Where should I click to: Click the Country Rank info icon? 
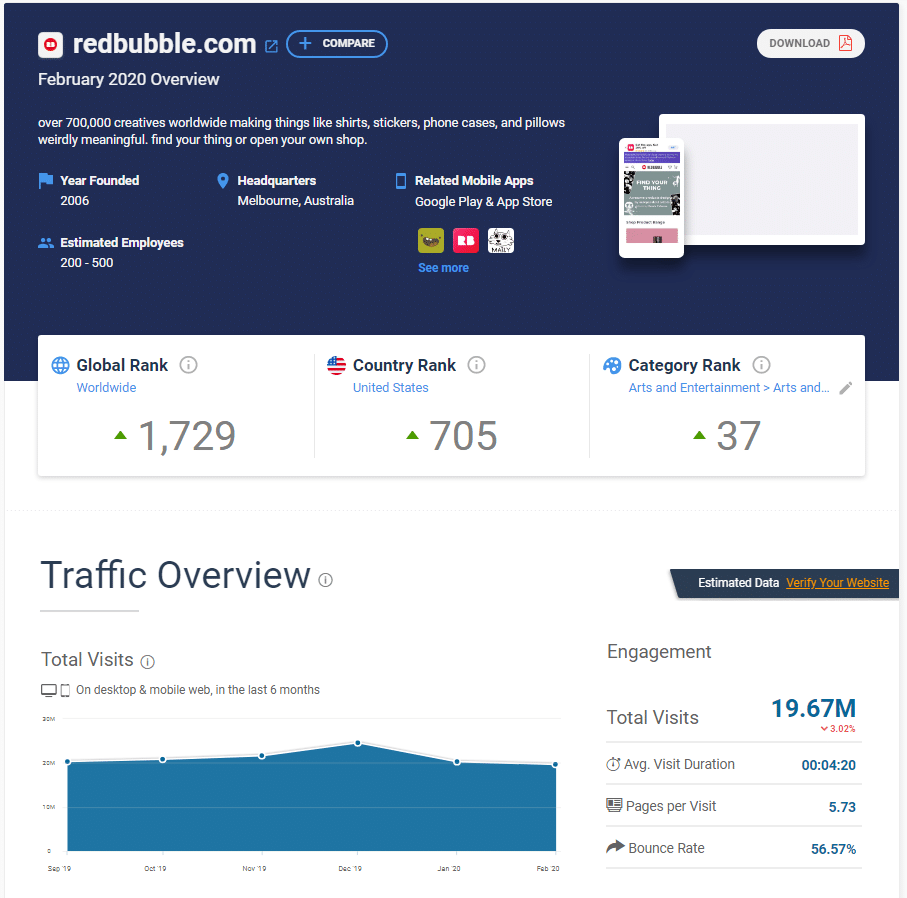coord(476,365)
